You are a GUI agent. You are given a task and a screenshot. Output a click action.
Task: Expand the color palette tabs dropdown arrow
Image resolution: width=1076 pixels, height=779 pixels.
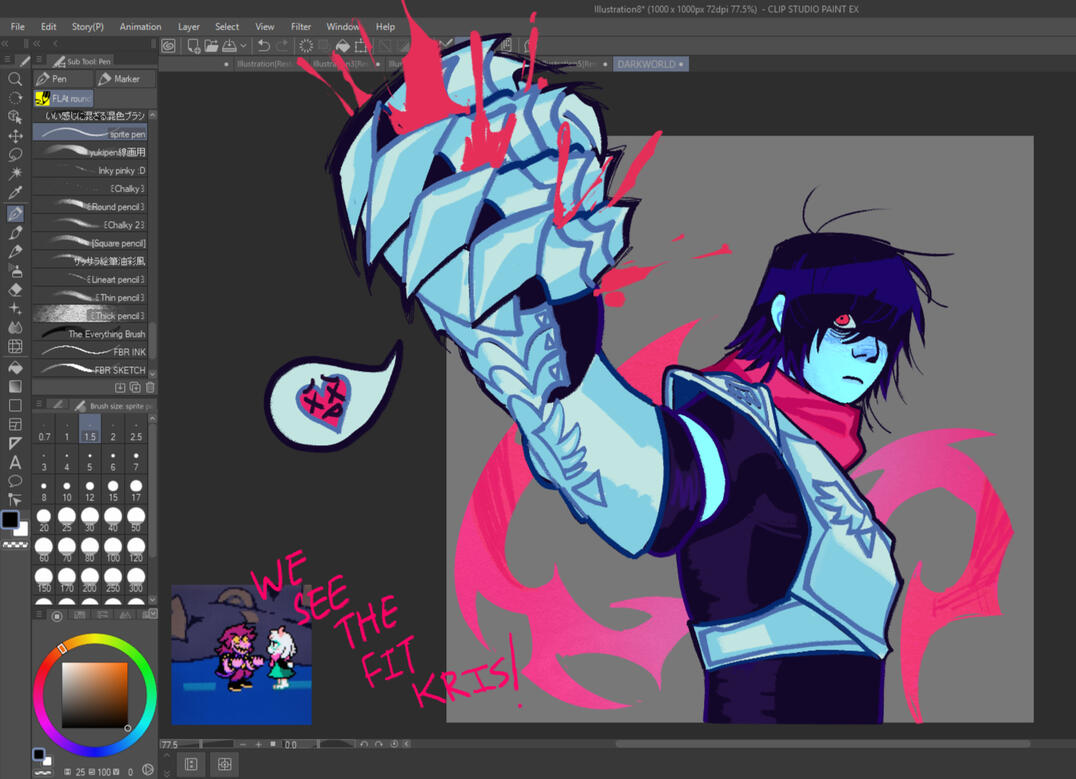(x=153, y=614)
